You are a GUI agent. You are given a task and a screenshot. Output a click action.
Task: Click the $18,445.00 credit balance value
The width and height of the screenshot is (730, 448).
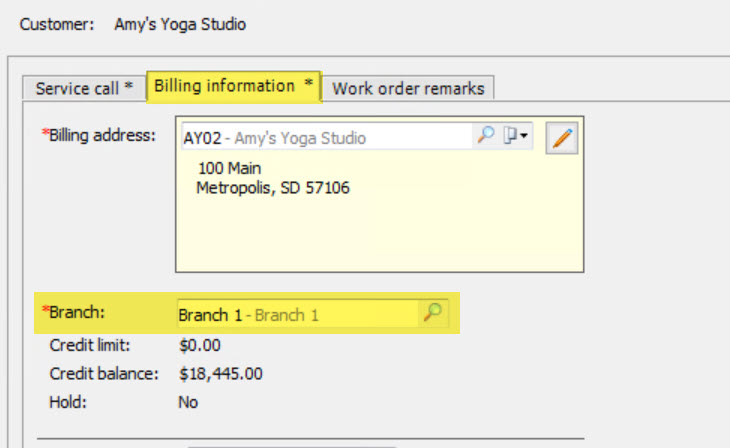pos(221,373)
